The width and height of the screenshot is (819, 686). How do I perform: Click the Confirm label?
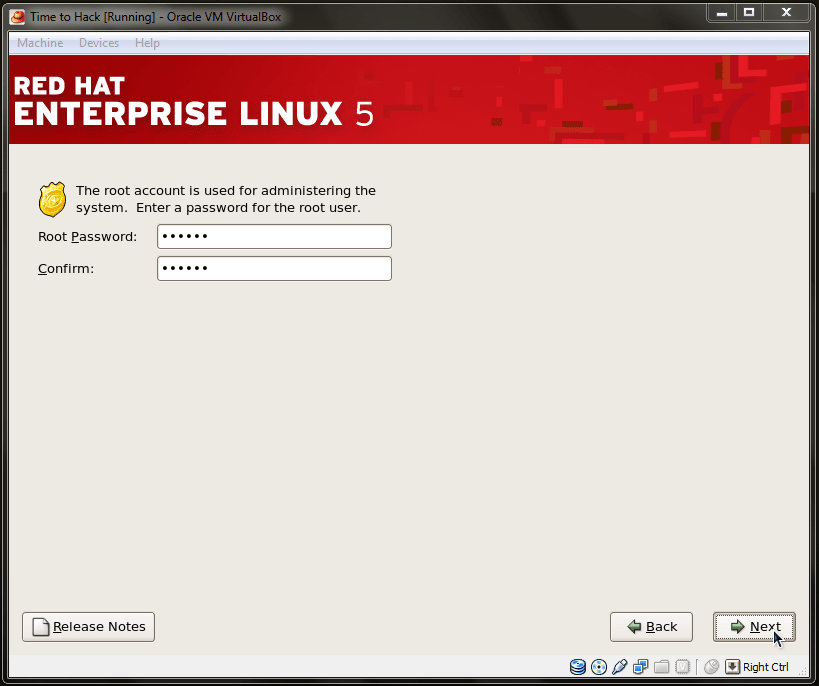pos(66,269)
